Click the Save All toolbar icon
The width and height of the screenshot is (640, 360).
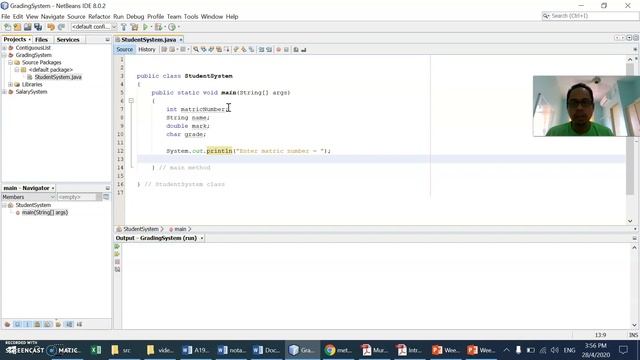[x=38, y=27]
